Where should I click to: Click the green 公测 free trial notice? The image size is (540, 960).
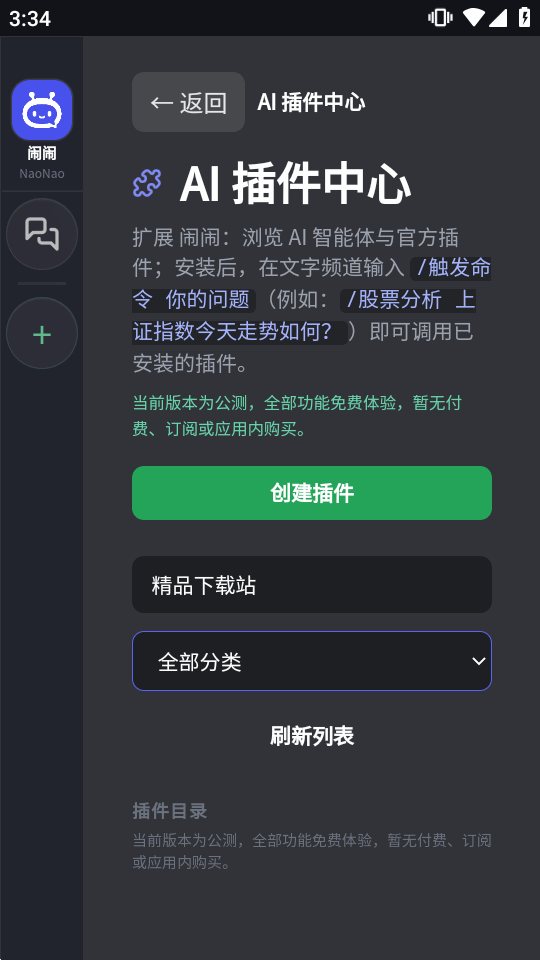(x=298, y=416)
